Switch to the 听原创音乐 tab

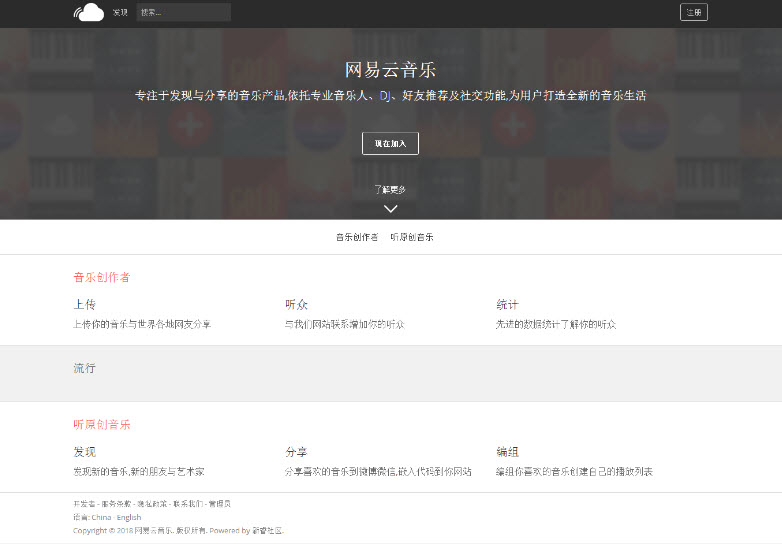[412, 237]
